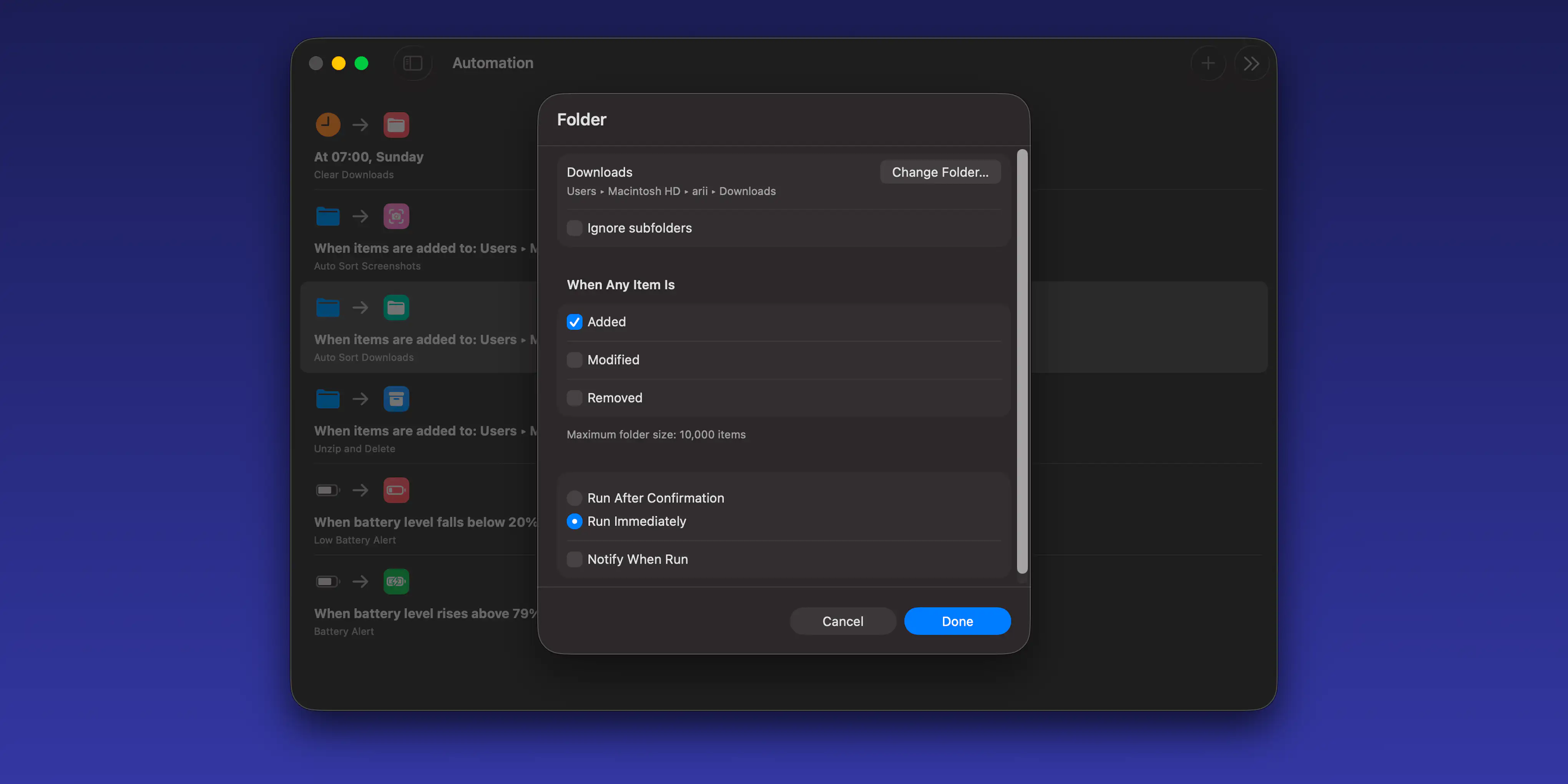Image resolution: width=1568 pixels, height=784 pixels.
Task: Click the green Battery Alert charging icon
Action: click(396, 581)
